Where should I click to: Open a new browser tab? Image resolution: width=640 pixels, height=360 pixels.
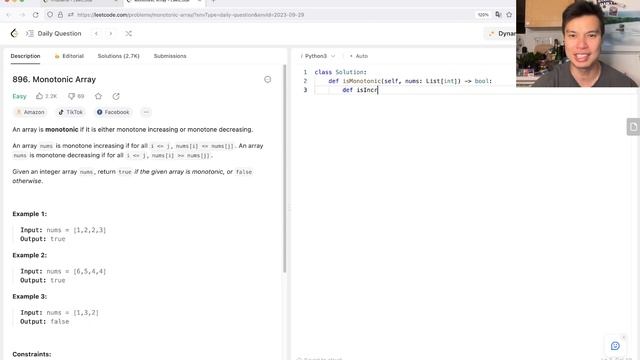(x=213, y=2)
